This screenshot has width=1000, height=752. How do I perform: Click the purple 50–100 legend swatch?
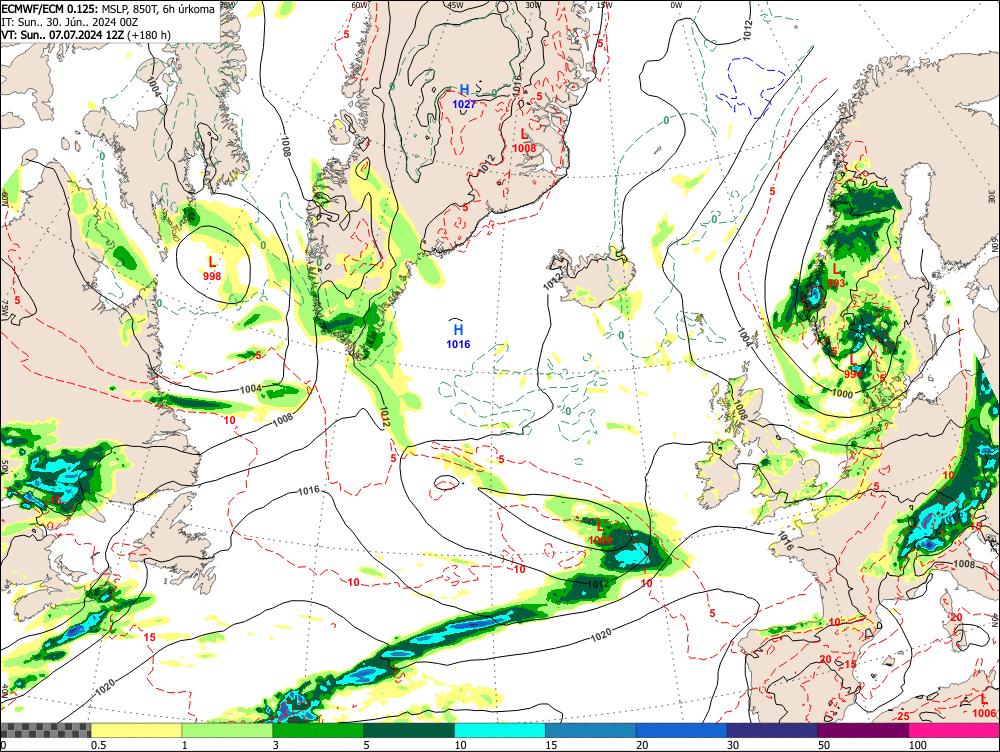(x=864, y=730)
